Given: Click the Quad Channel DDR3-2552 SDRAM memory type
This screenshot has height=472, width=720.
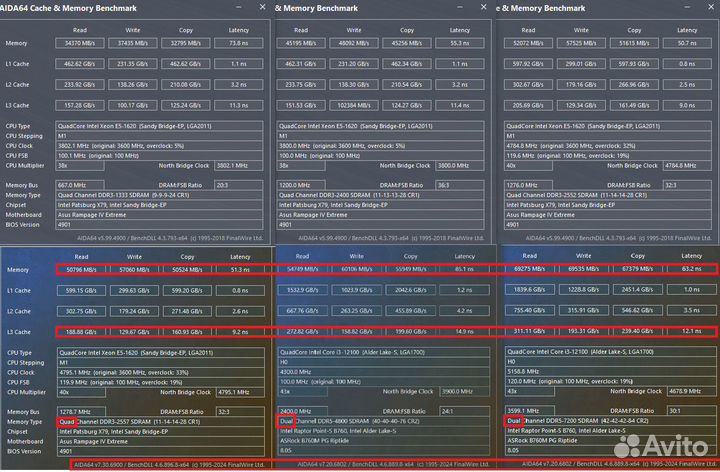Looking at the screenshot, I should pyautogui.click(x=608, y=195).
